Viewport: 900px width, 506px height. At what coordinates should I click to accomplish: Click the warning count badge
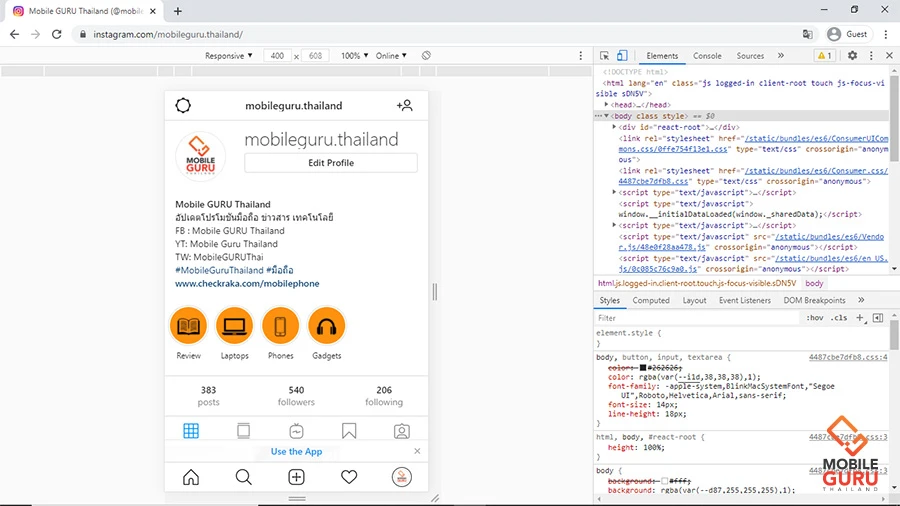[824, 56]
